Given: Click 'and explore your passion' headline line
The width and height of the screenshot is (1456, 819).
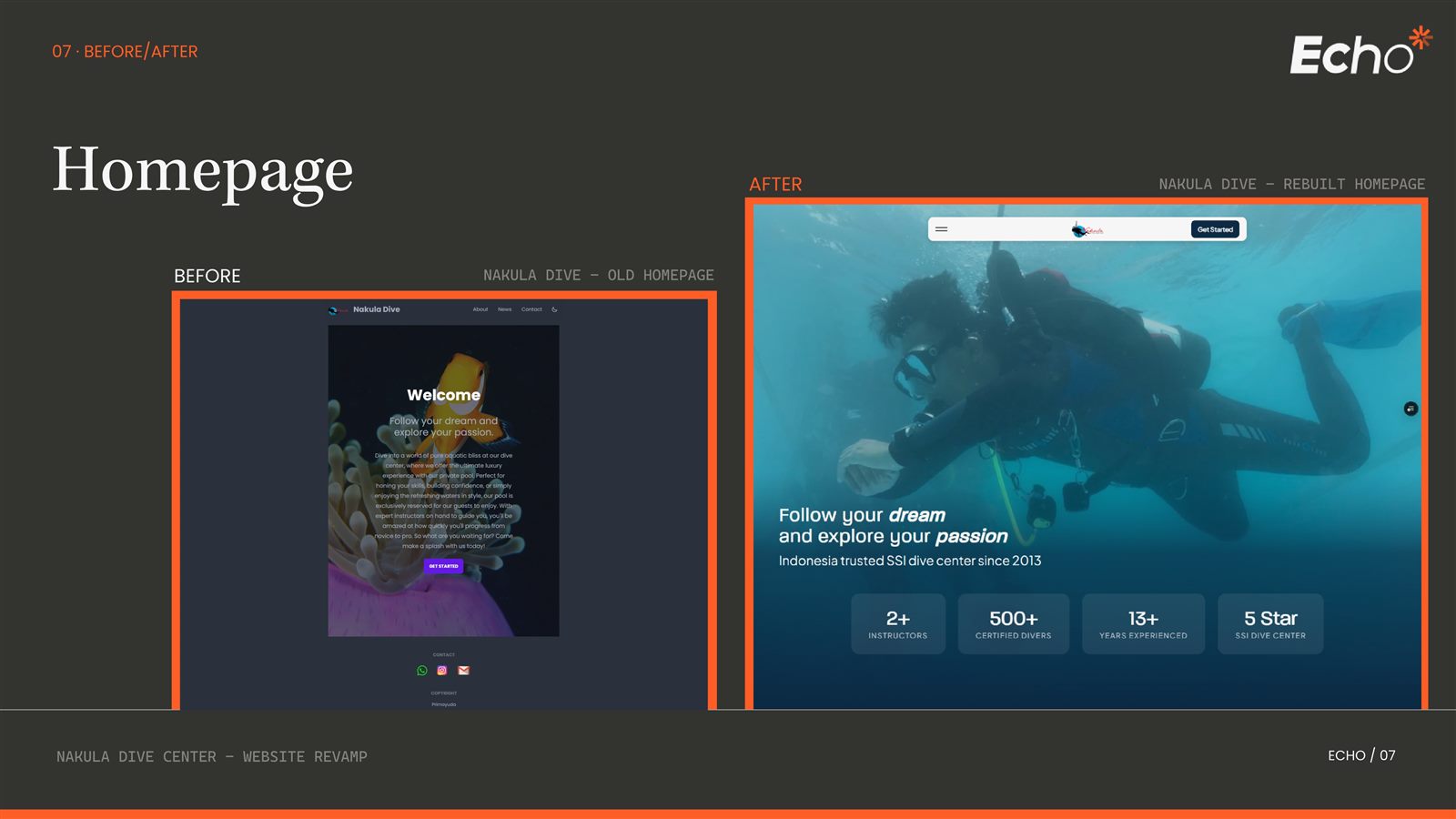Looking at the screenshot, I should coord(894,536).
